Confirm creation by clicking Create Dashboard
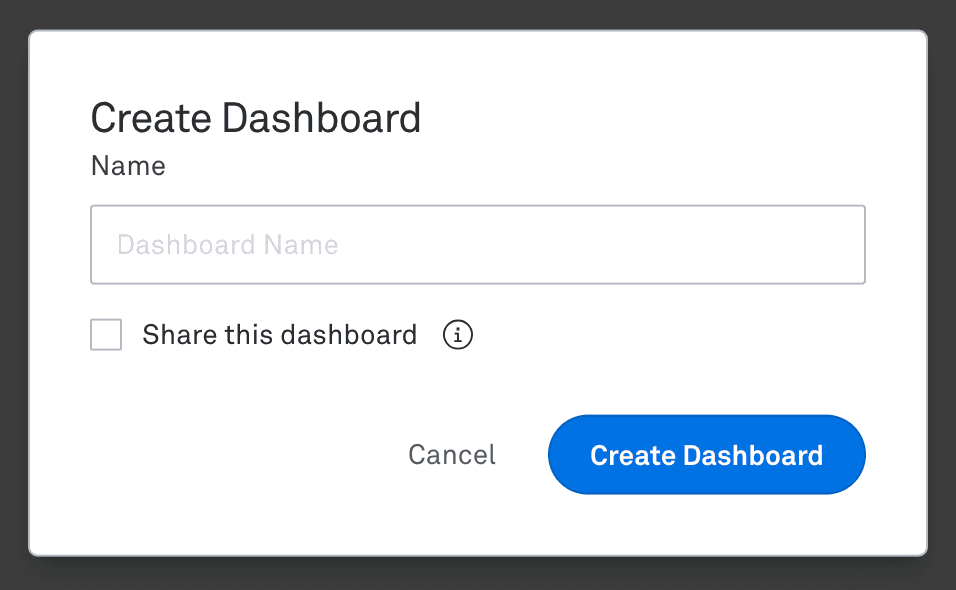This screenshot has height=590, width=956. pyautogui.click(x=706, y=455)
